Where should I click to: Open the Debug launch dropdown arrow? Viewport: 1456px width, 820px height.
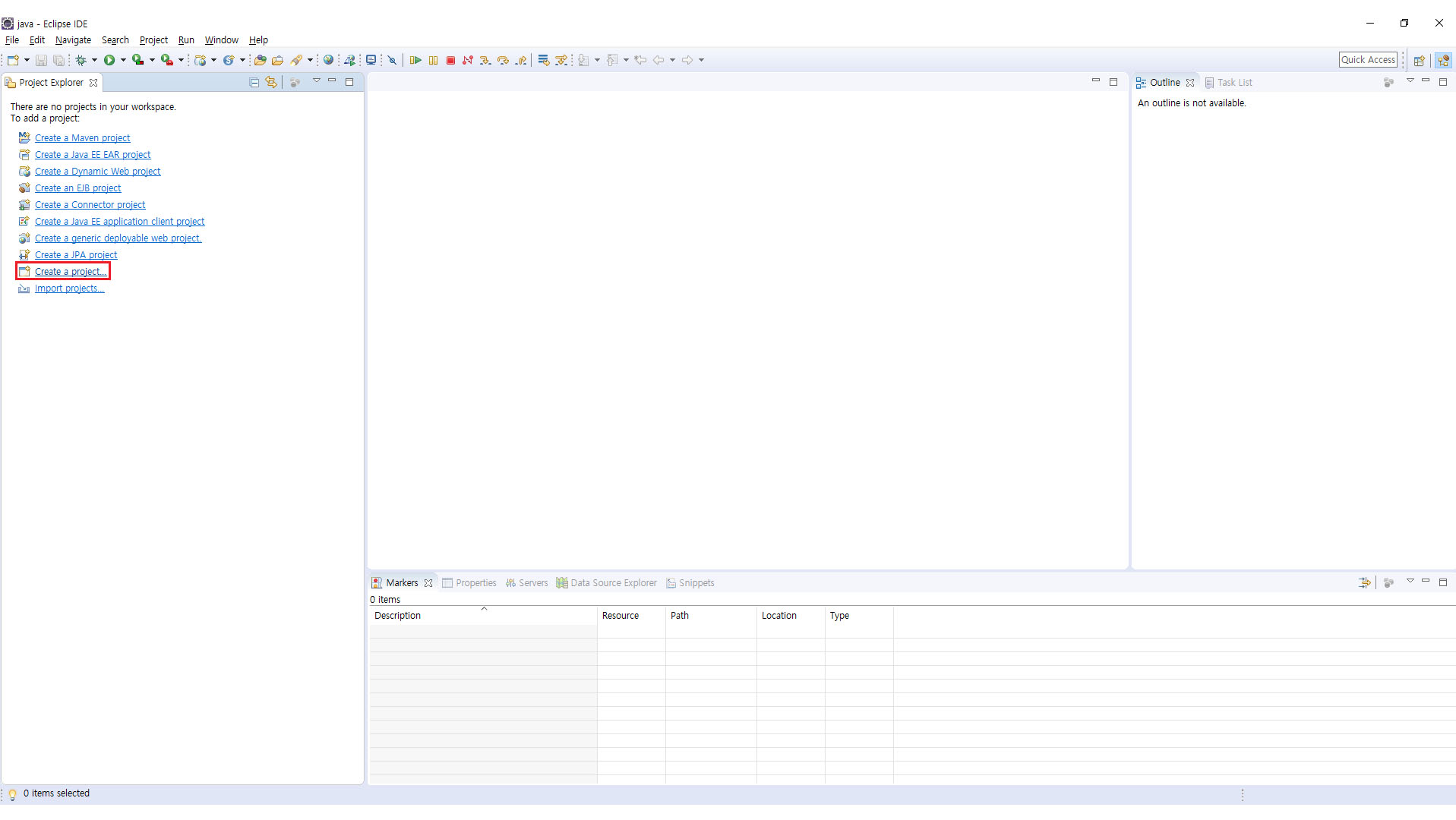[x=94, y=60]
